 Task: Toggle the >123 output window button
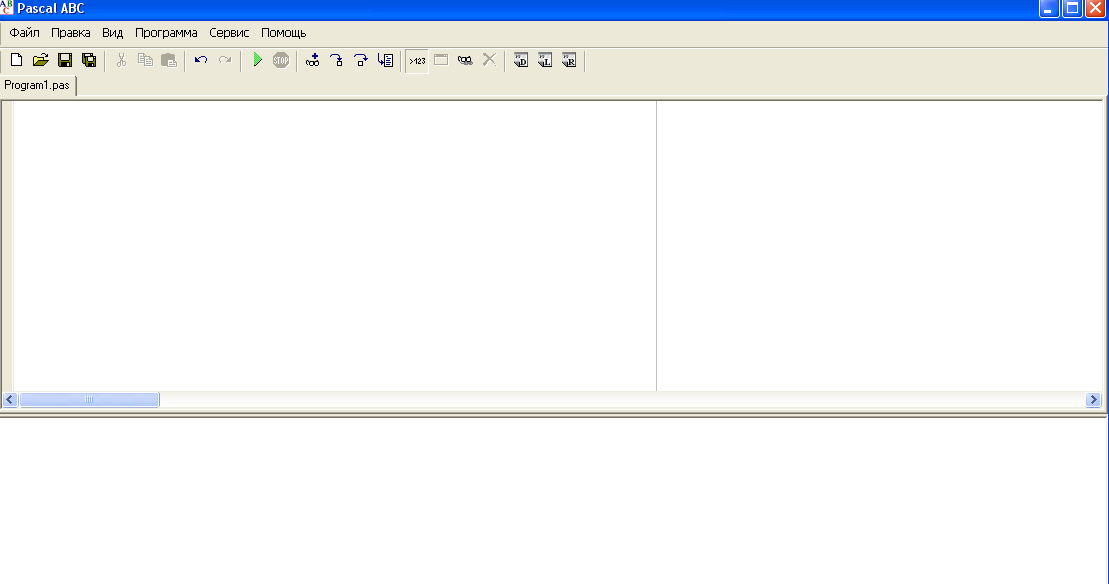tap(417, 61)
